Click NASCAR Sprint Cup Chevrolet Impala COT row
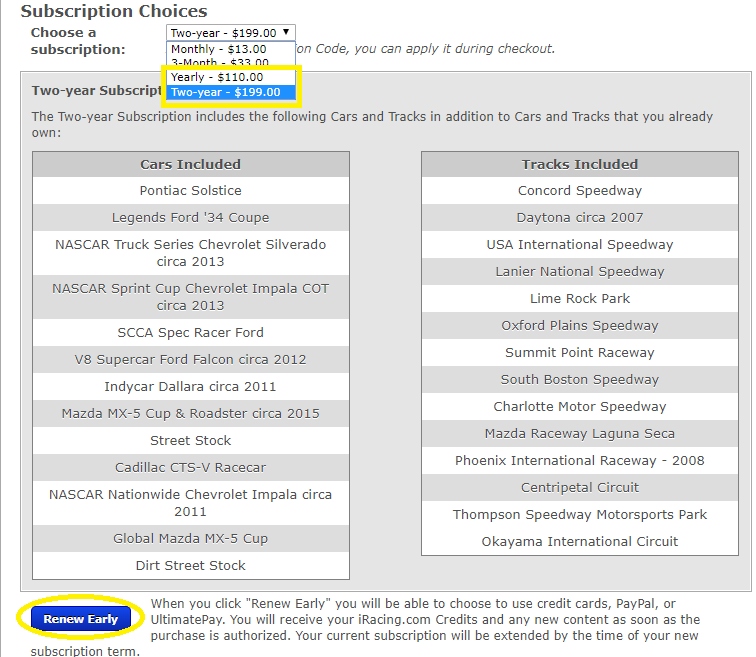 (x=190, y=297)
